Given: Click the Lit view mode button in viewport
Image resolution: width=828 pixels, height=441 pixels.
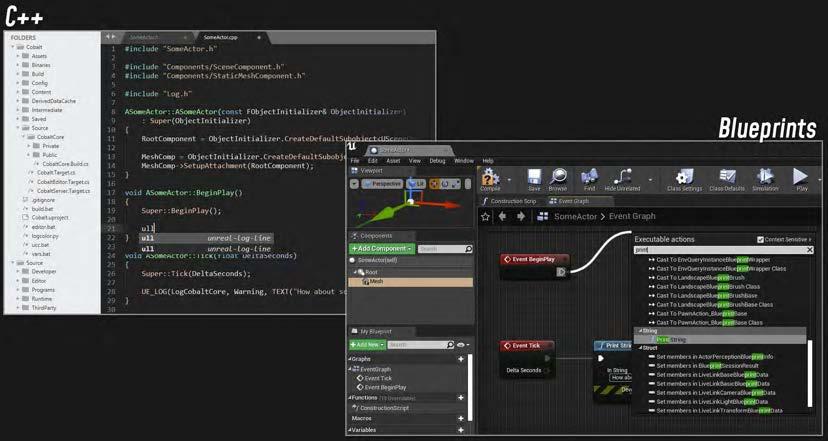Looking at the screenshot, I should pos(415,184).
